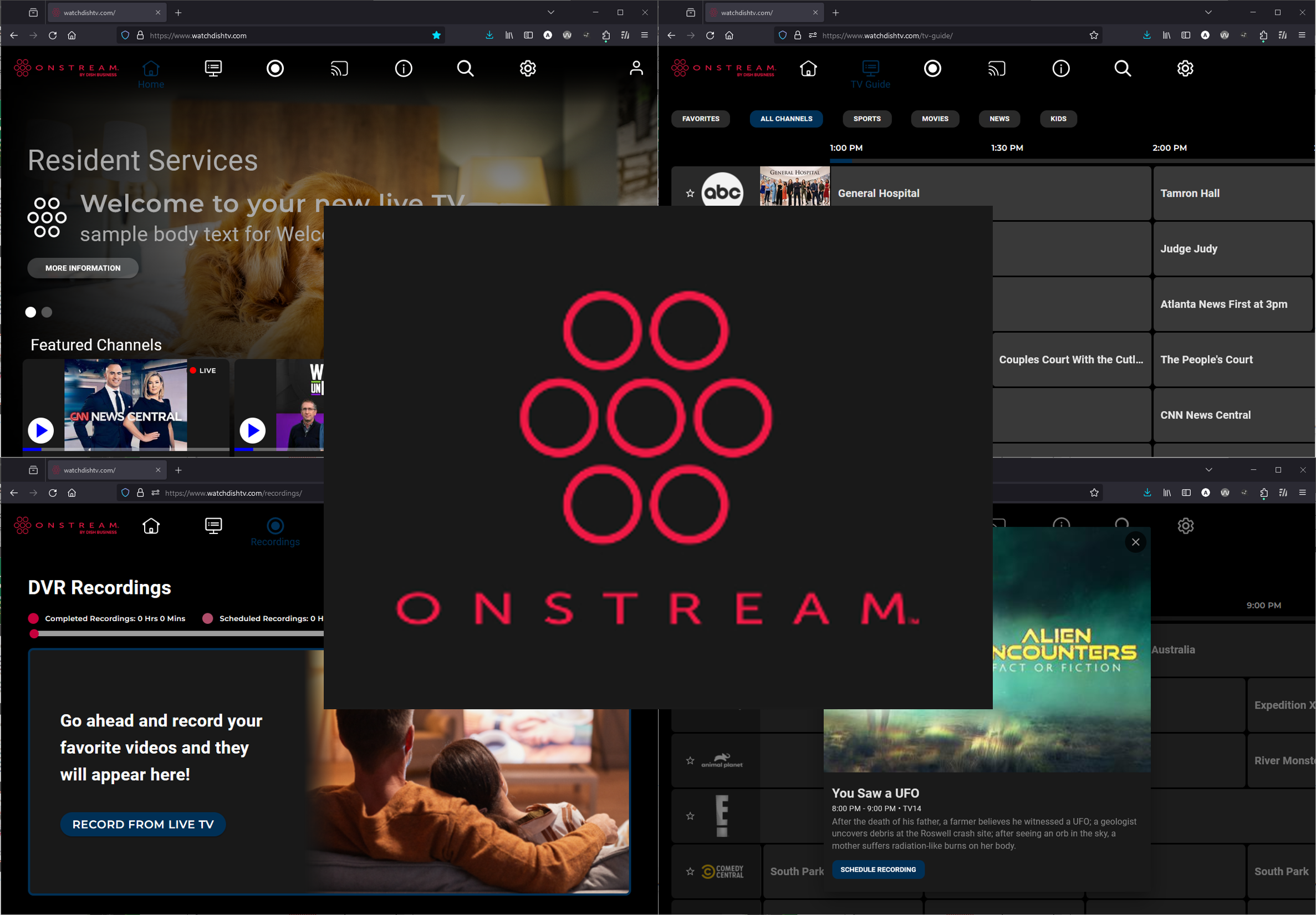Play CNN News Central featured channel

pos(41,430)
